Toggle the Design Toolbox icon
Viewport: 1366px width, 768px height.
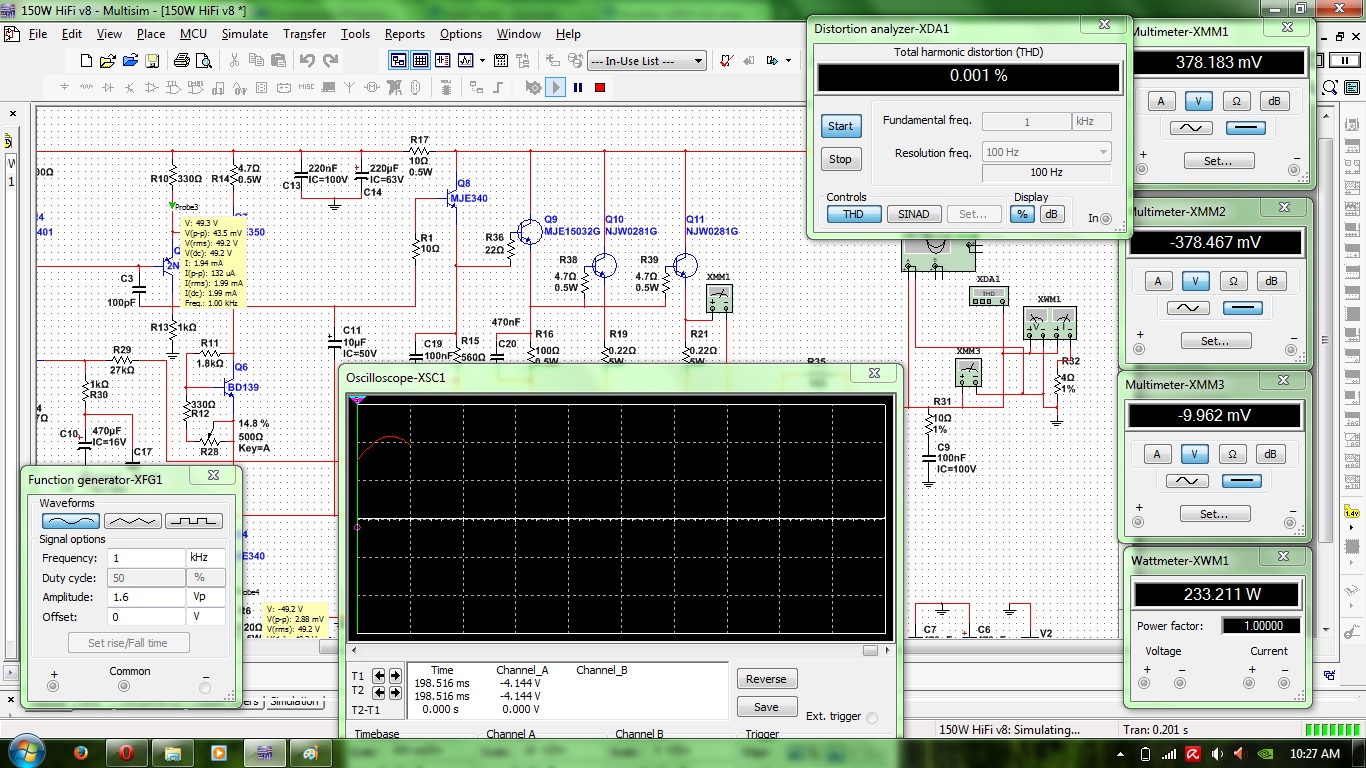tap(398, 61)
